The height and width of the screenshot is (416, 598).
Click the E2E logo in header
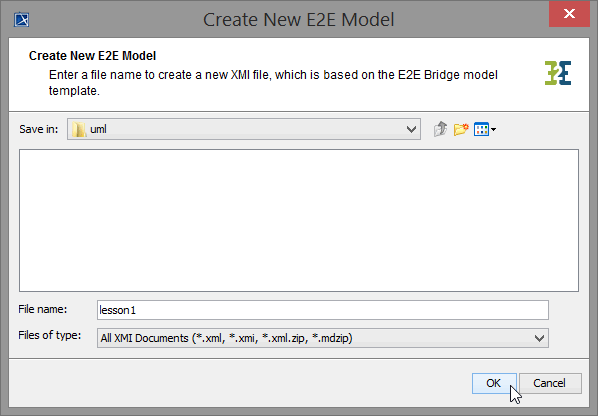(x=558, y=73)
